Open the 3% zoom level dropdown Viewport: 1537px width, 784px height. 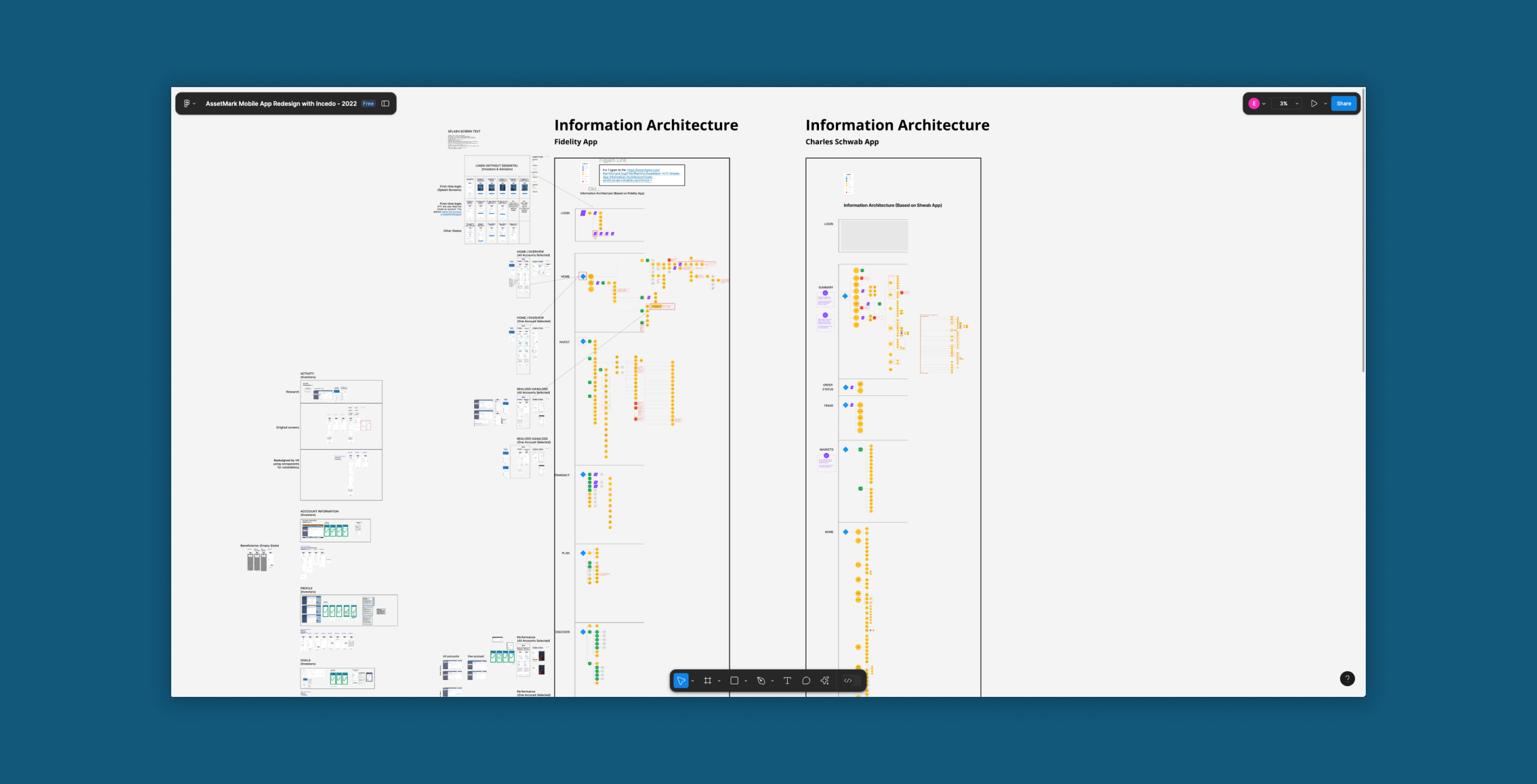coord(1286,103)
